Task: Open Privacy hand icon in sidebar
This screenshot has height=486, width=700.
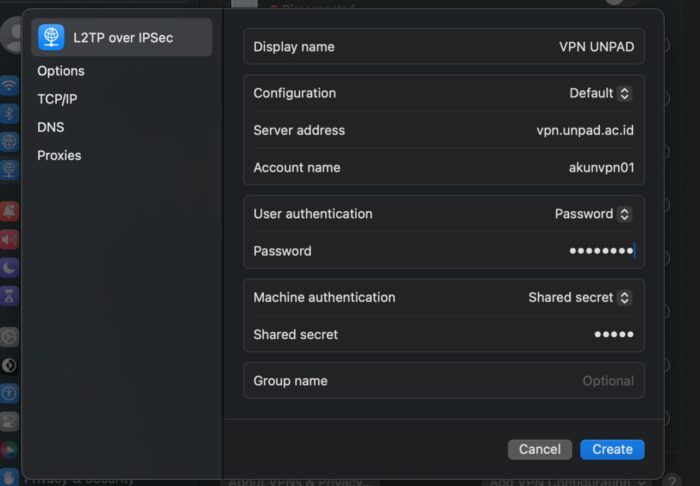Action: tap(9, 477)
